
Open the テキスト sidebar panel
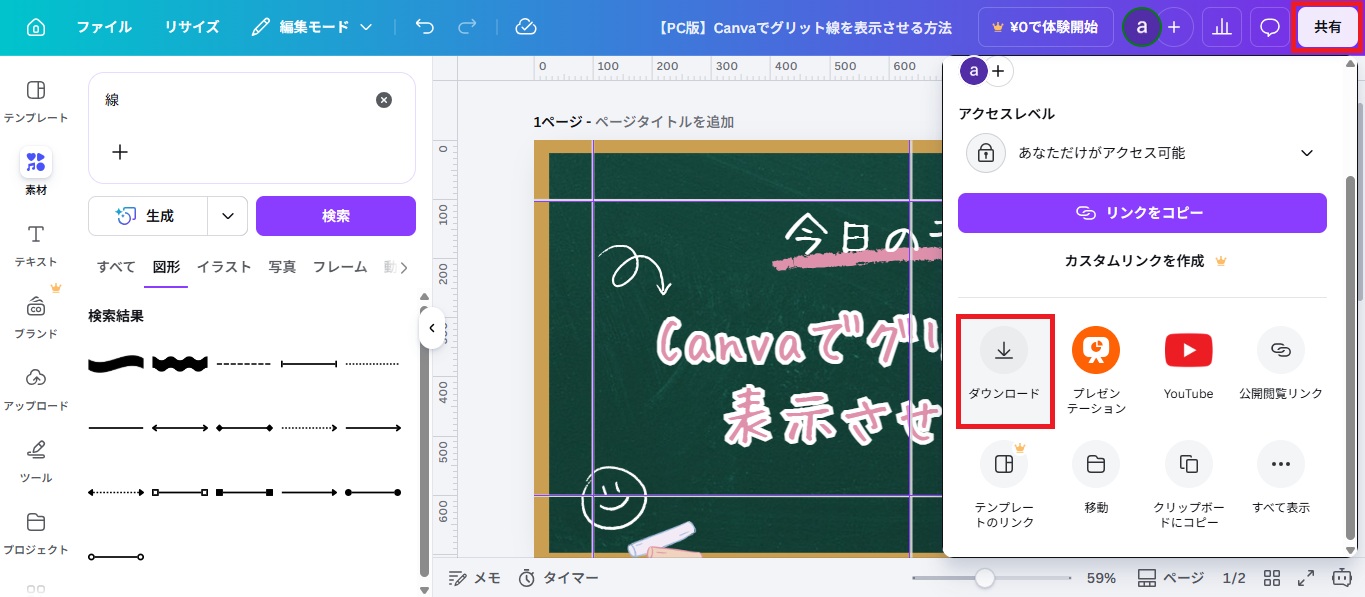tap(36, 244)
